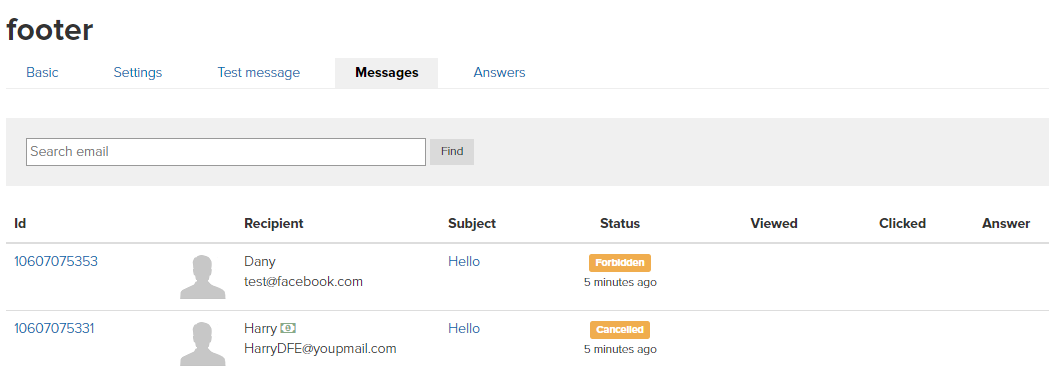The width and height of the screenshot is (1049, 373).
Task: Open message ID 10607075331
Action: point(54,328)
